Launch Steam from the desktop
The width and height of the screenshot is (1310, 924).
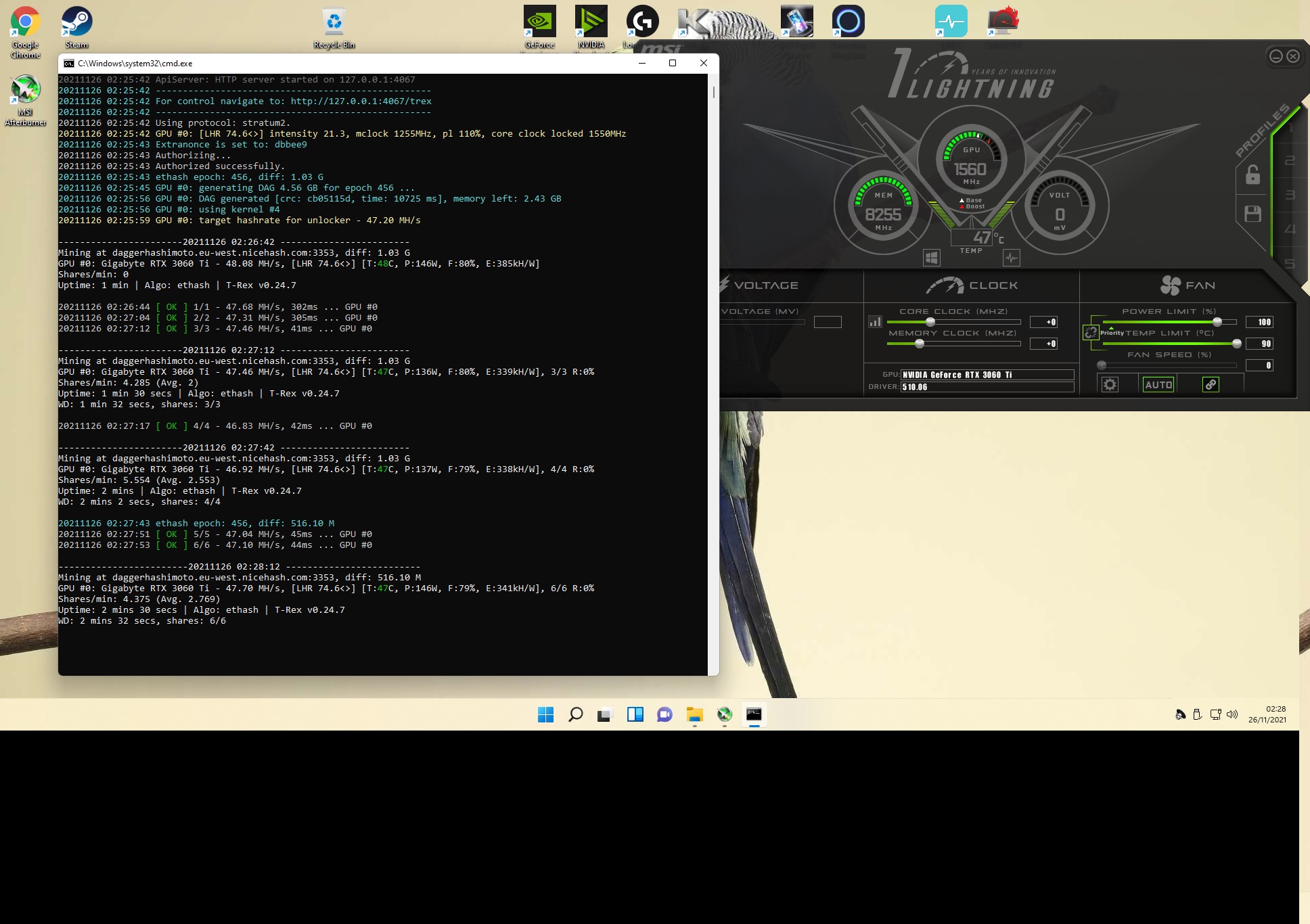coord(76,20)
